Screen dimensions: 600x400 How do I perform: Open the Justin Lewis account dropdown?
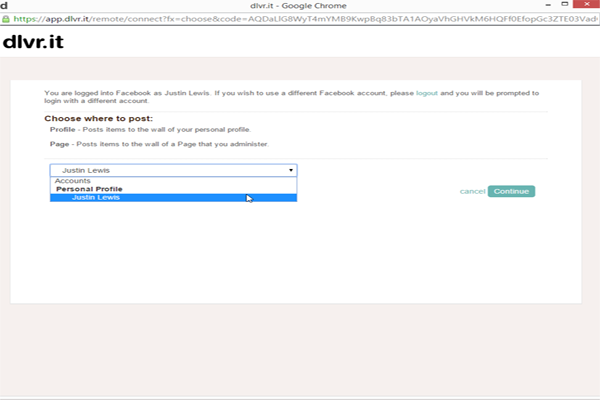pyautogui.click(x=173, y=170)
